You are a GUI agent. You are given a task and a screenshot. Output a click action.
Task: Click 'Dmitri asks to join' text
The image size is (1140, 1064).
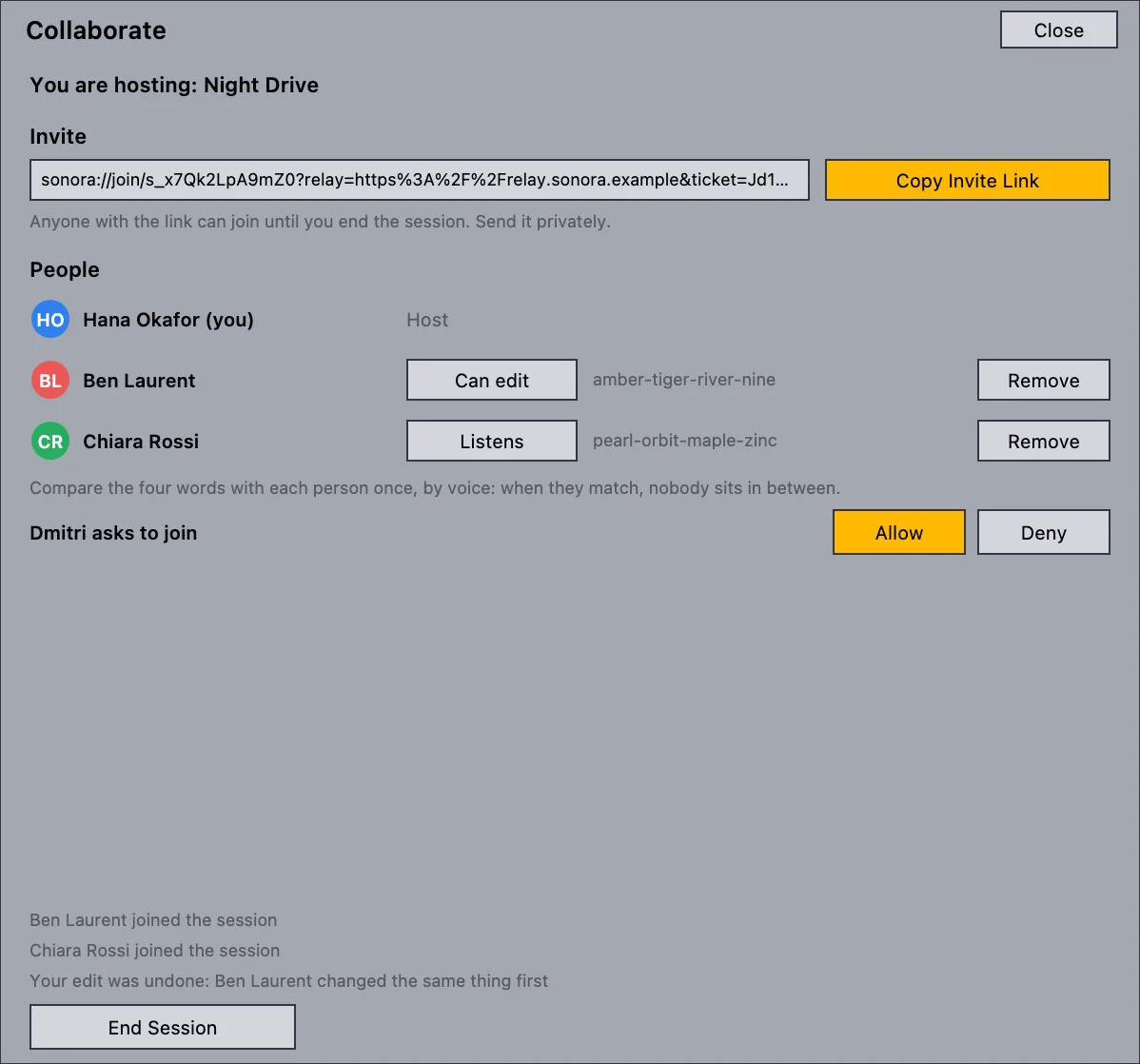113,533
